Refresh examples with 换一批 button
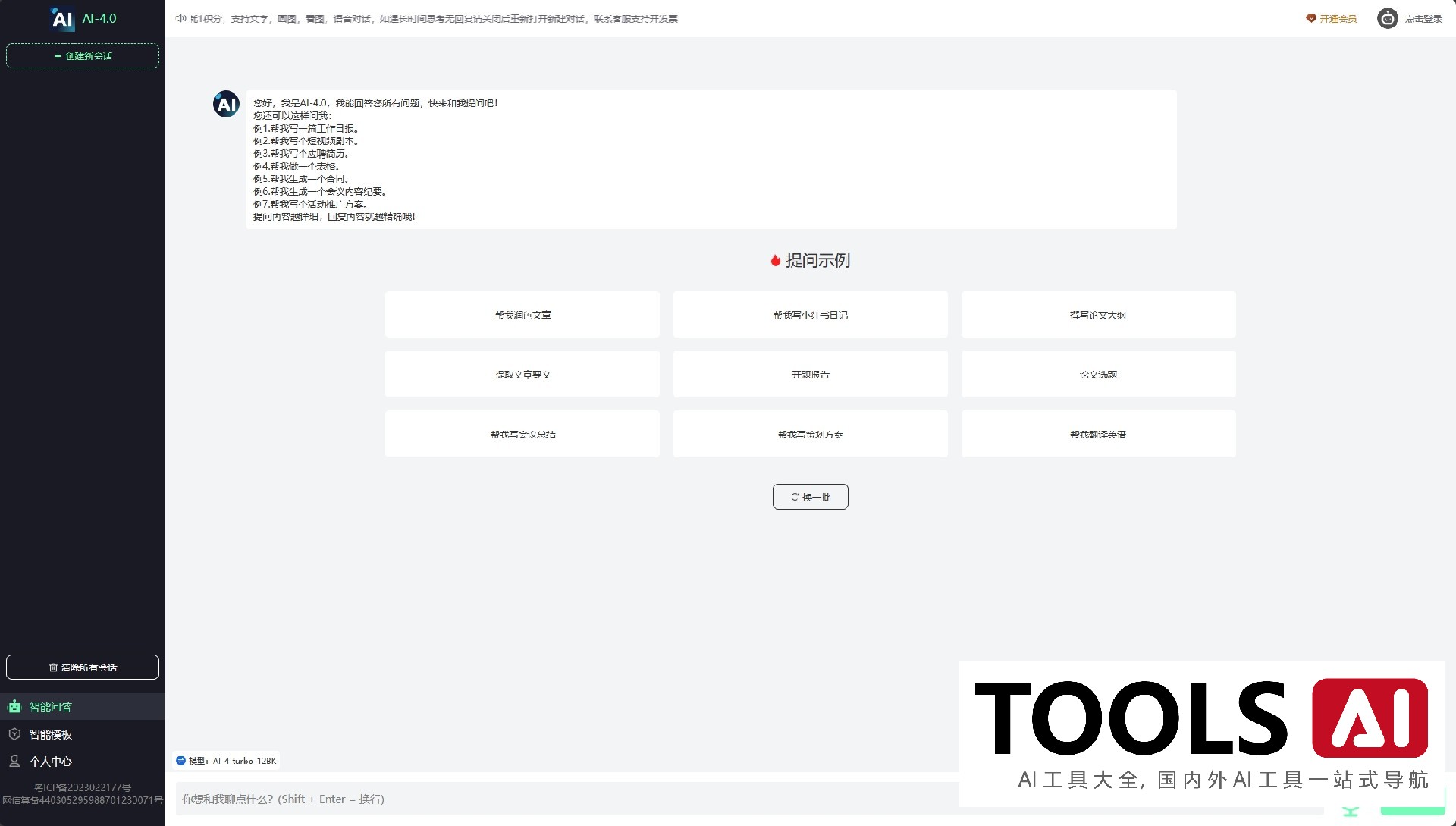 tap(810, 497)
